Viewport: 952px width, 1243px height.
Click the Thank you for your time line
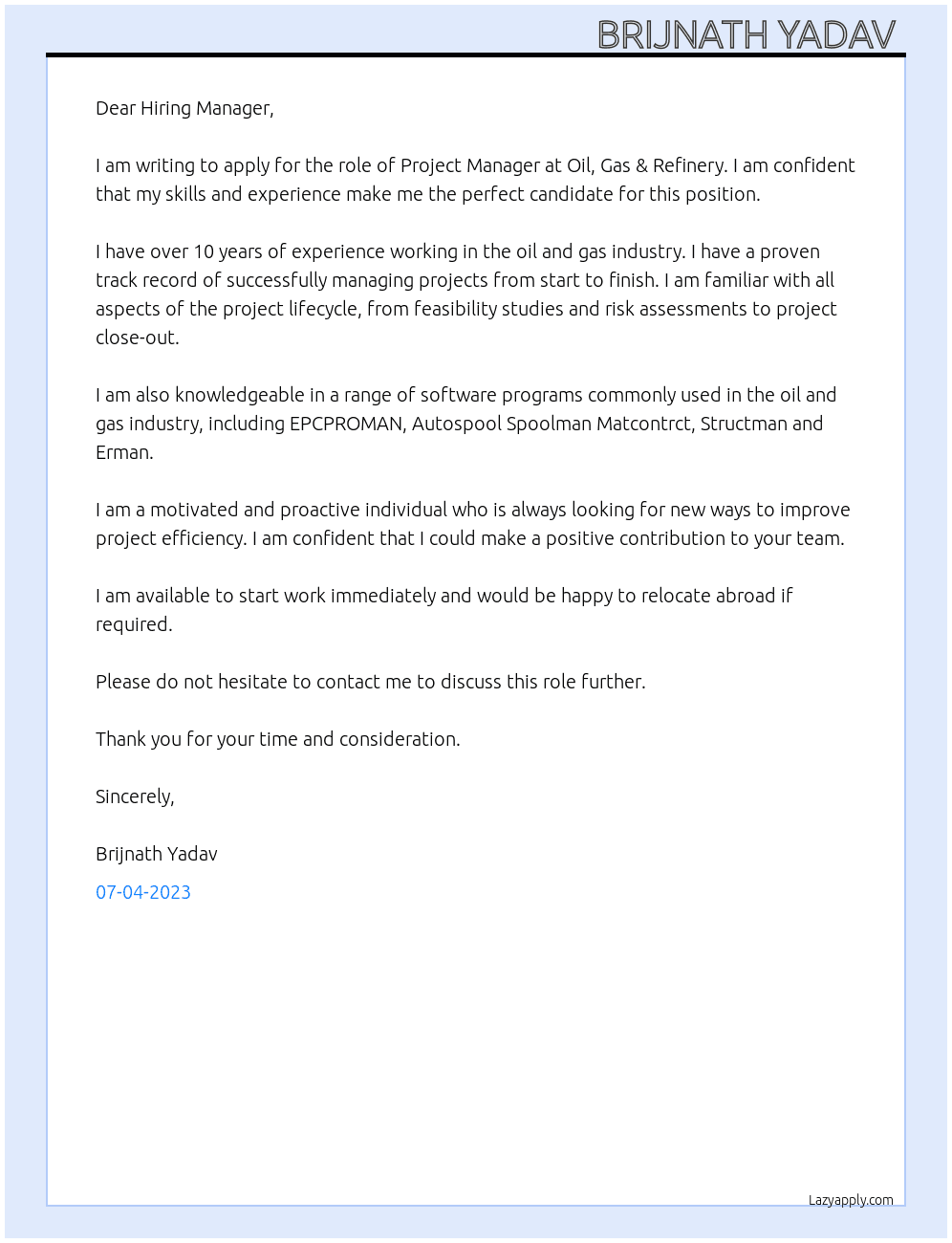point(278,739)
